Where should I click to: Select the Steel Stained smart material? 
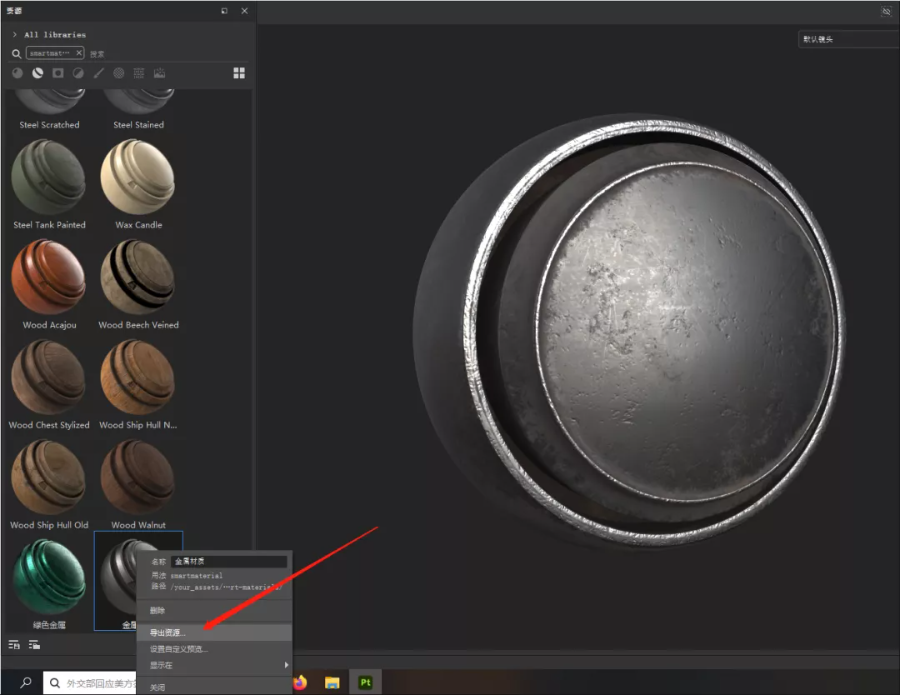point(138,109)
